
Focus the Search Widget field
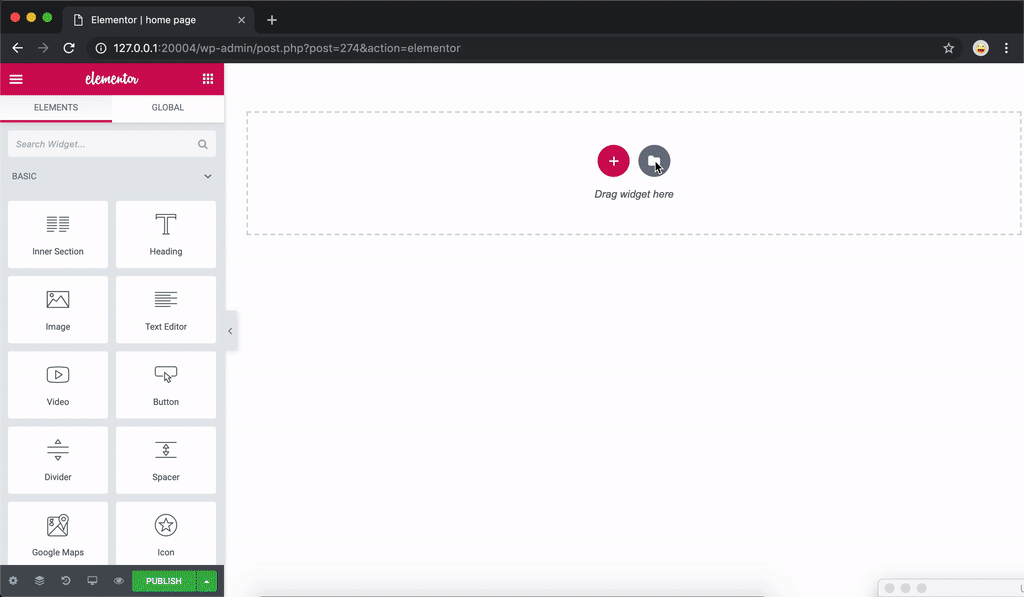(112, 144)
